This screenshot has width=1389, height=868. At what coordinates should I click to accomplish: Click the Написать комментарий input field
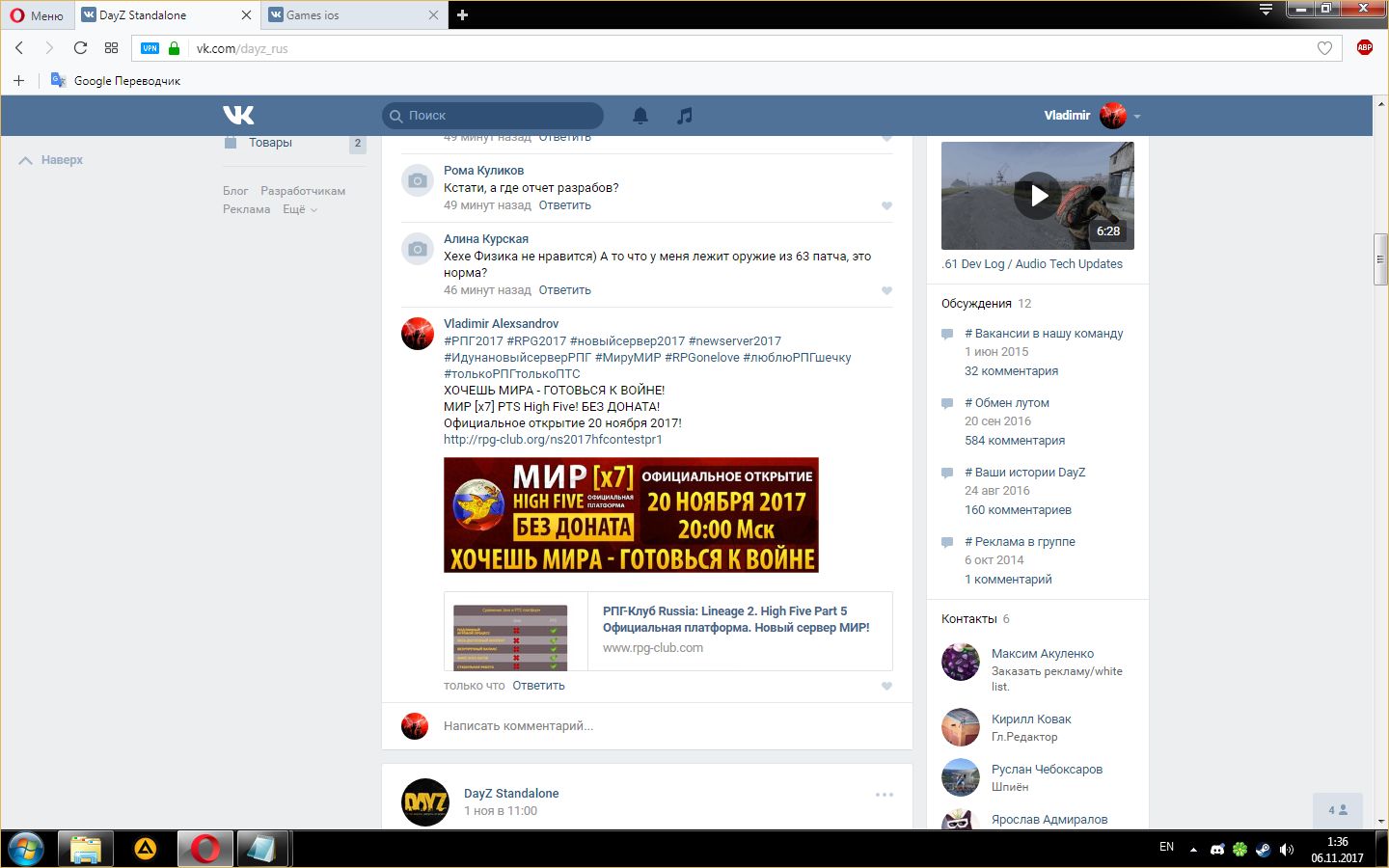coord(656,726)
